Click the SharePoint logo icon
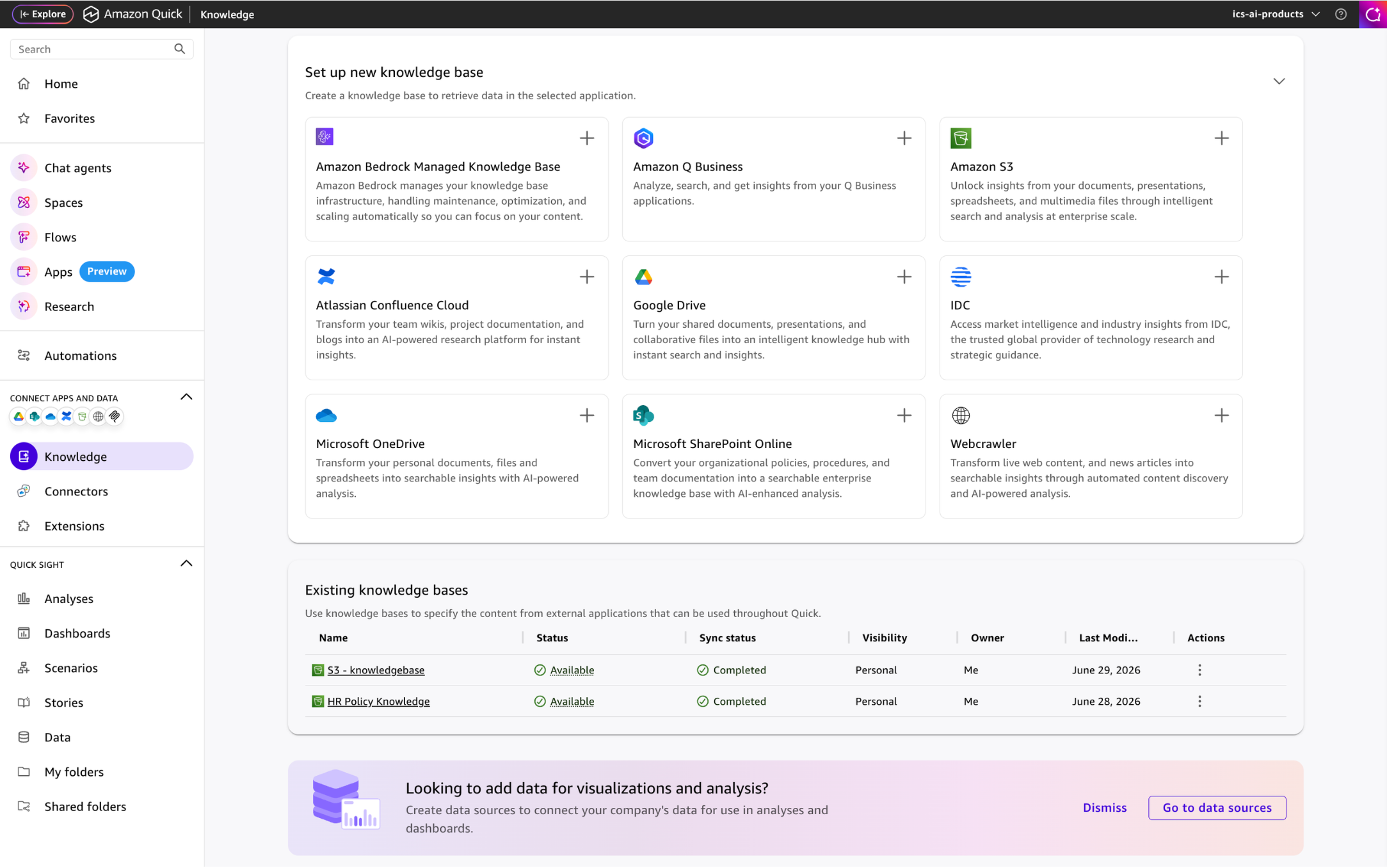The height and width of the screenshot is (868, 1387). 643,415
